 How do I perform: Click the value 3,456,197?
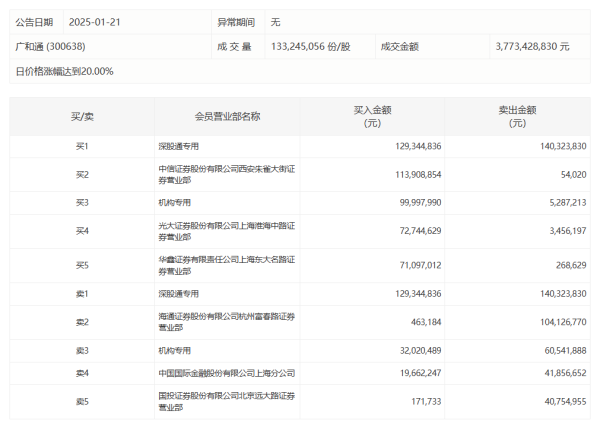568,231
